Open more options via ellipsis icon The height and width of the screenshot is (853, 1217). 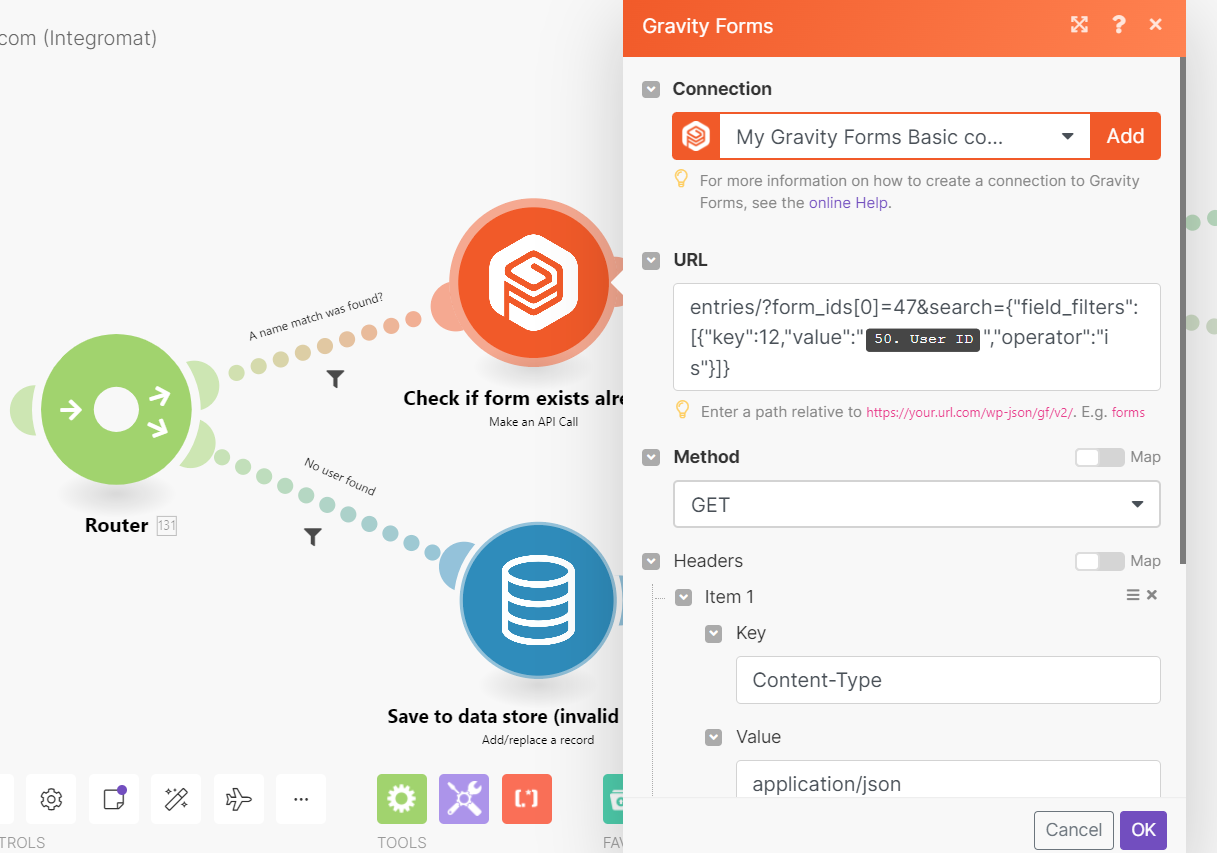pyautogui.click(x=300, y=799)
